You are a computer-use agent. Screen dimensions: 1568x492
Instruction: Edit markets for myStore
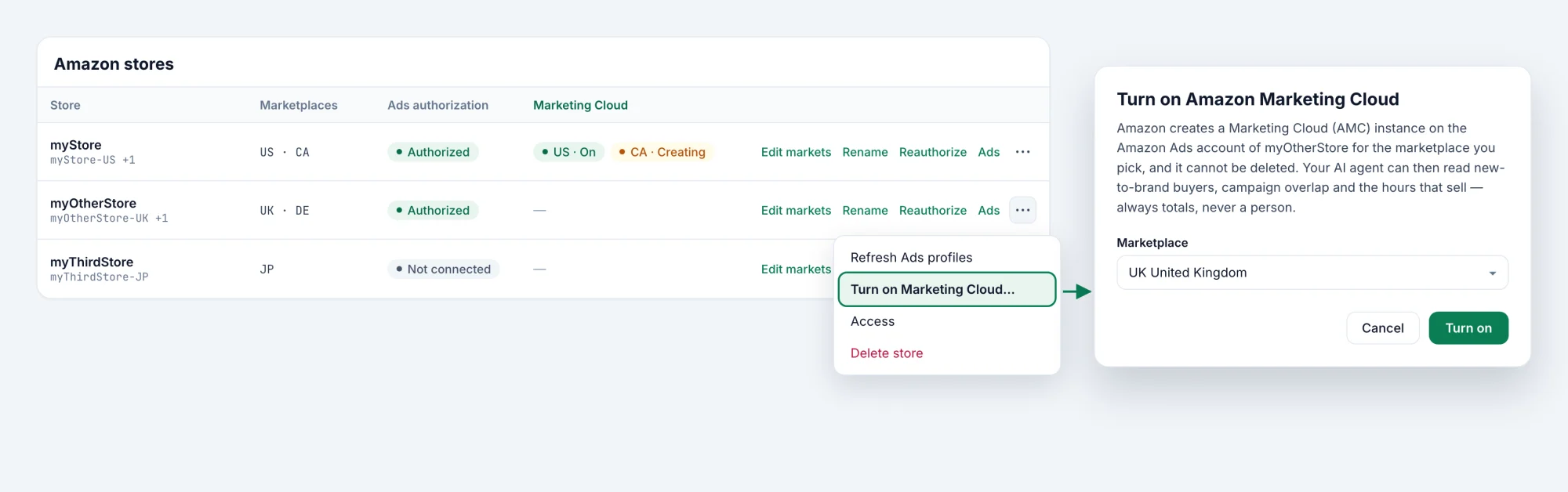[796, 152]
